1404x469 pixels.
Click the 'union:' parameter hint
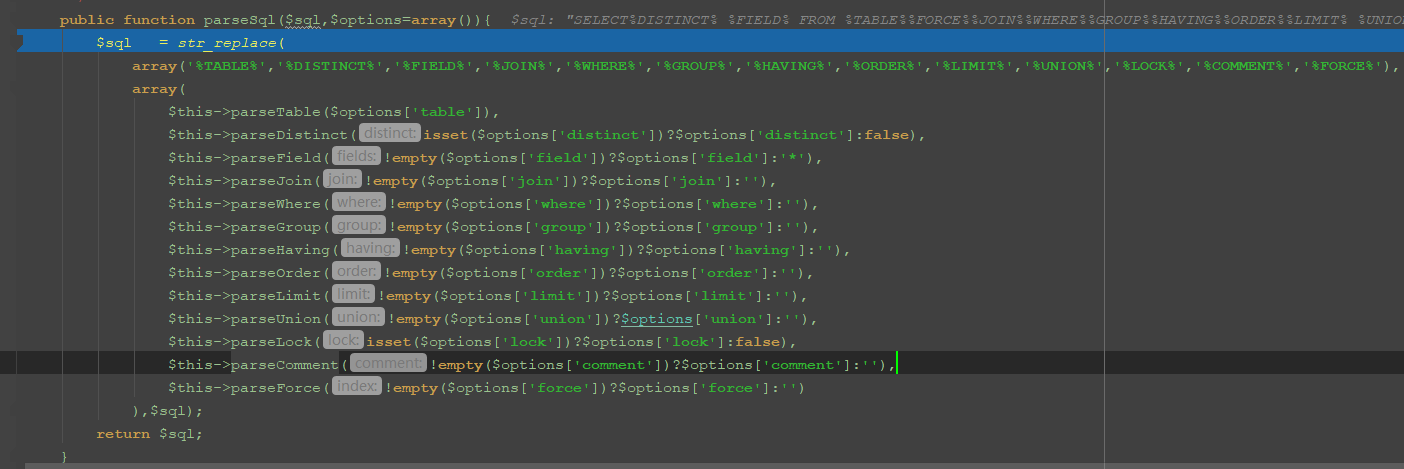357,318
